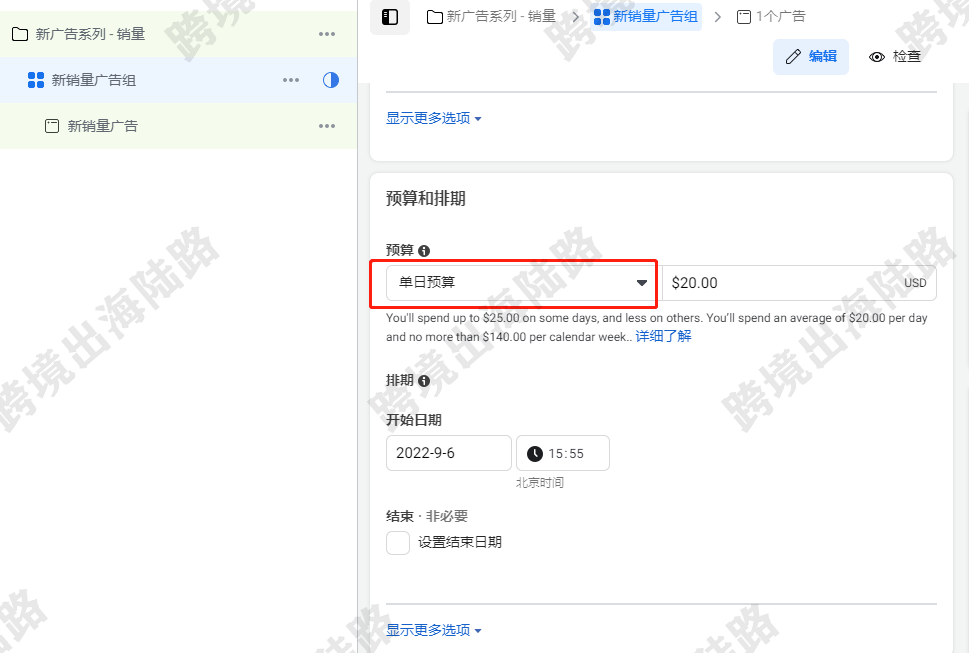The image size is (969, 653).
Task: Click info icon next to 排期
Action: [424, 381]
